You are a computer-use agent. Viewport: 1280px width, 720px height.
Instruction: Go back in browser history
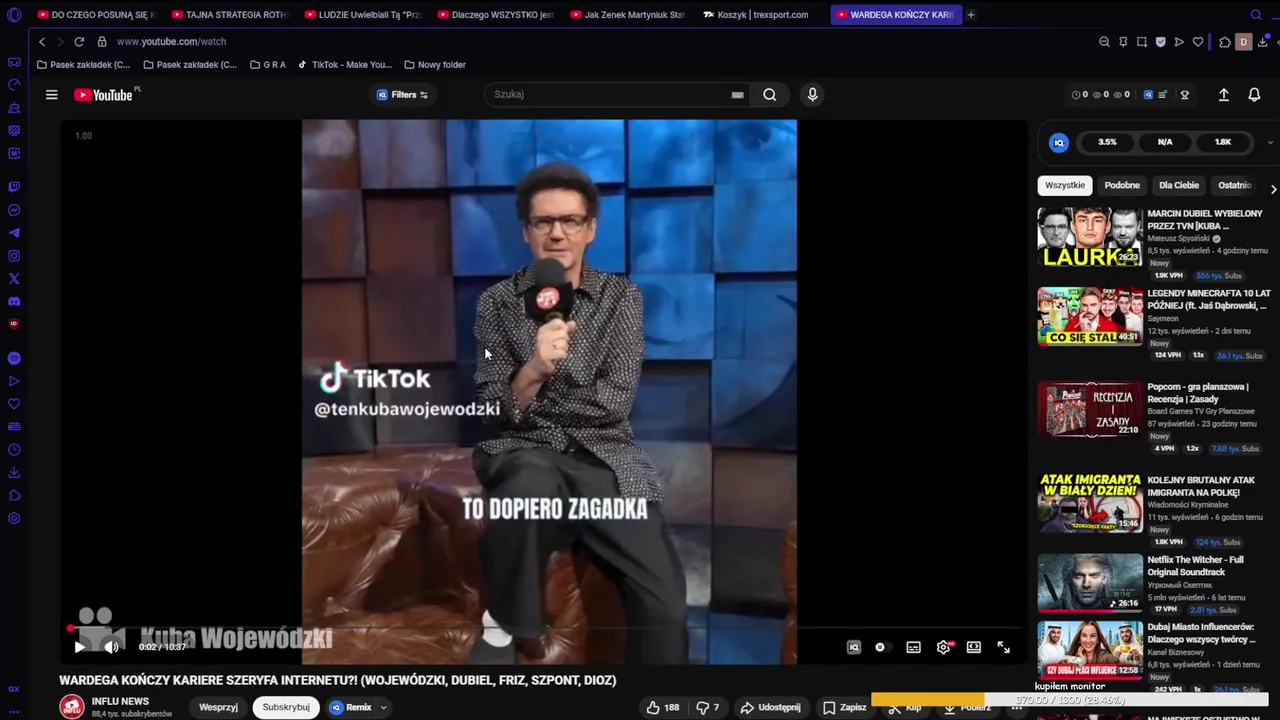coord(42,42)
